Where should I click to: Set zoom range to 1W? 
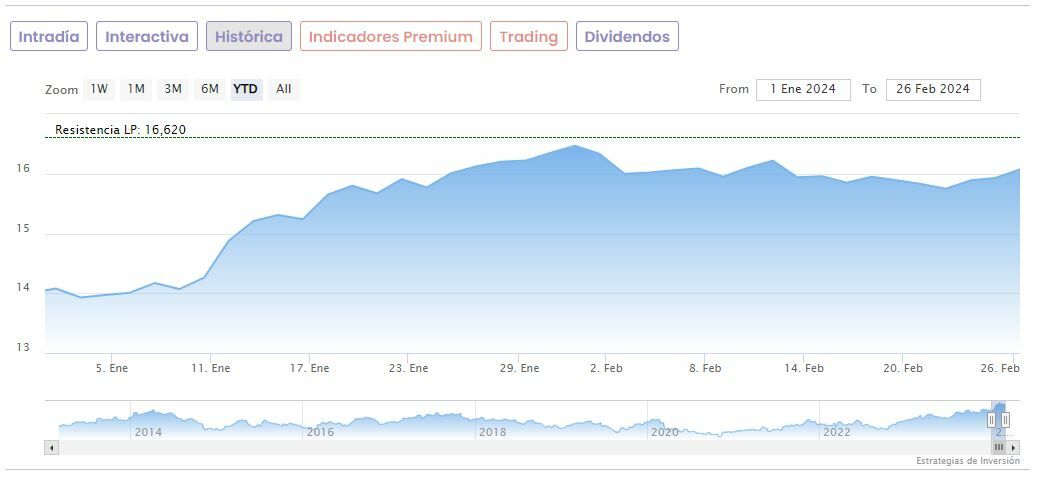(x=99, y=89)
